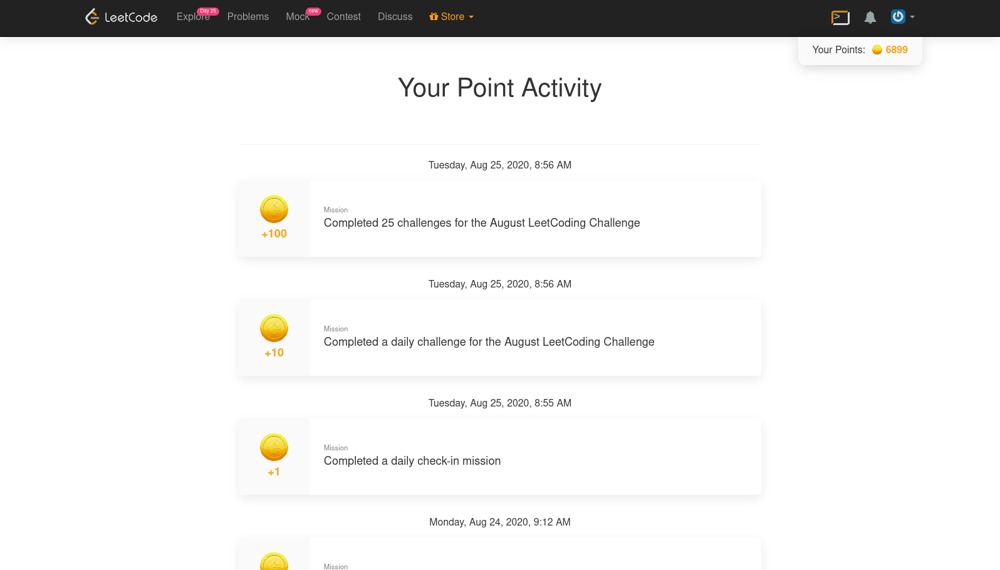This screenshot has width=1000, height=570.
Task: Open the notifications bell
Action: click(x=870, y=17)
